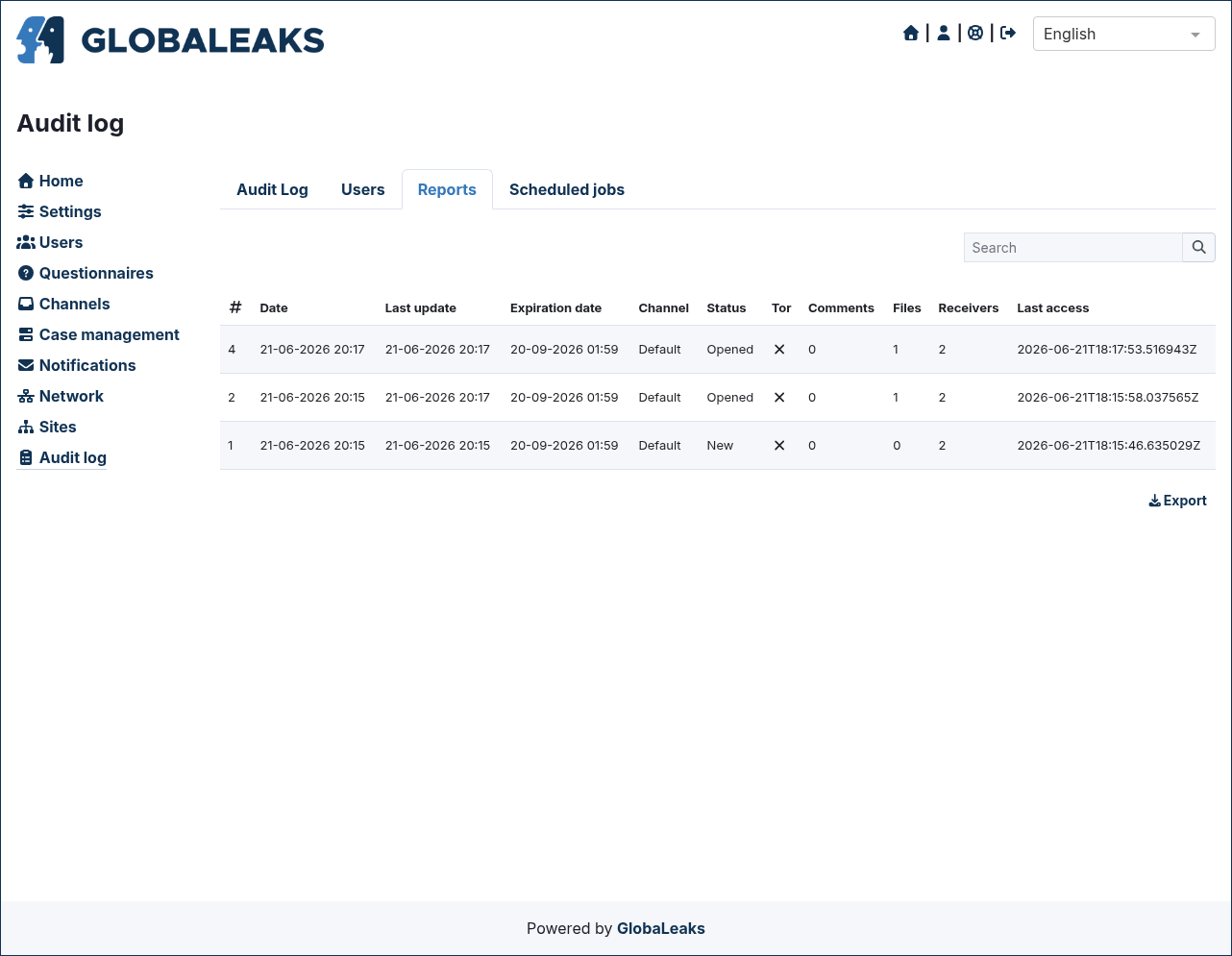The width and height of the screenshot is (1232, 956).
Task: Open the English language dropdown
Action: (x=1123, y=34)
